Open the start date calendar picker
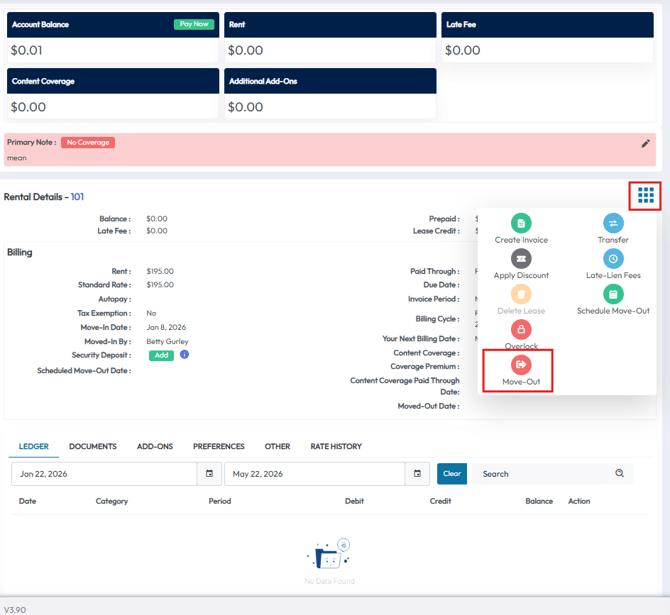 pyautogui.click(x=209, y=474)
